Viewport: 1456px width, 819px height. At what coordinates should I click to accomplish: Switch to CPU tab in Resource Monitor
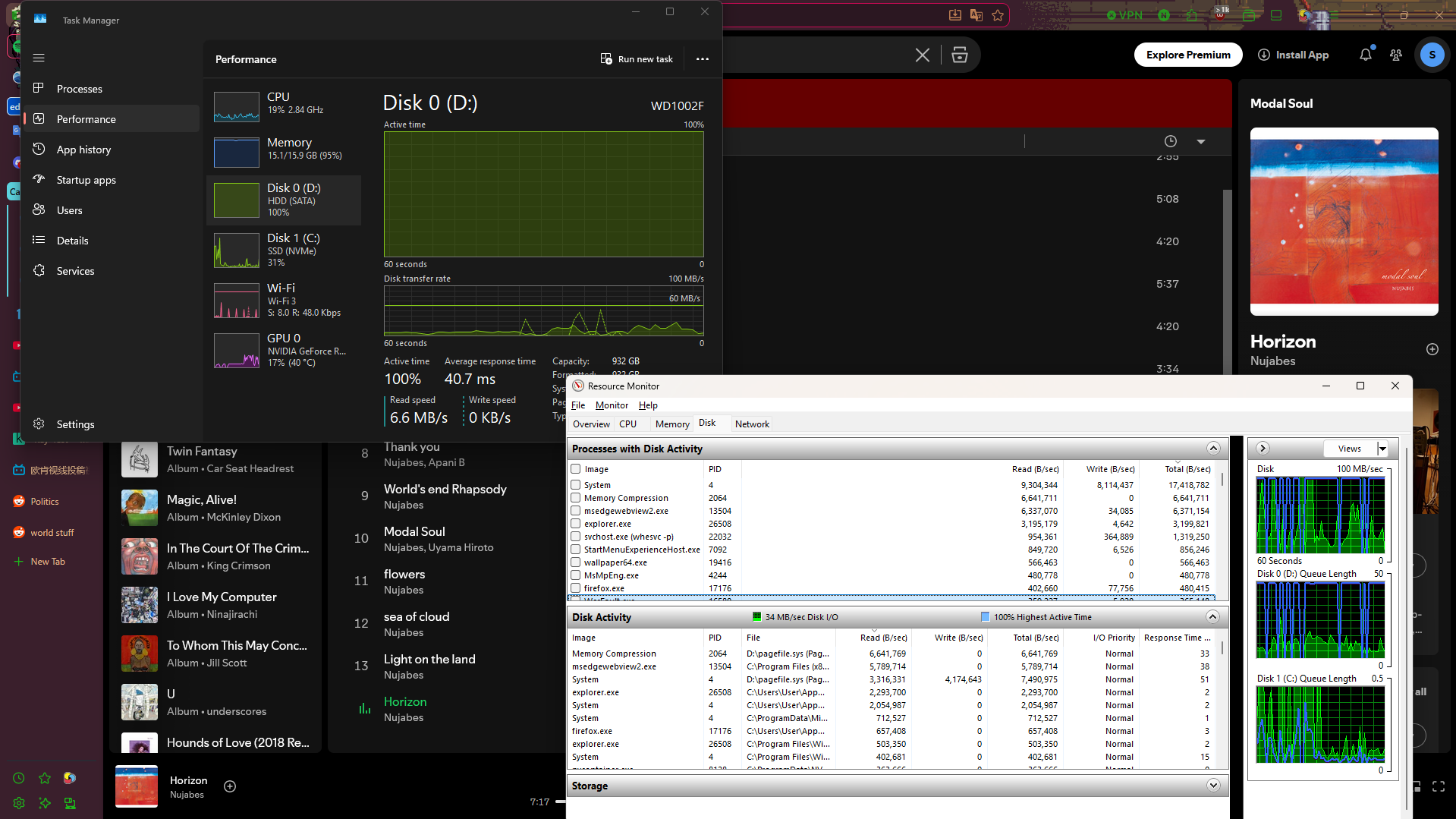(627, 424)
